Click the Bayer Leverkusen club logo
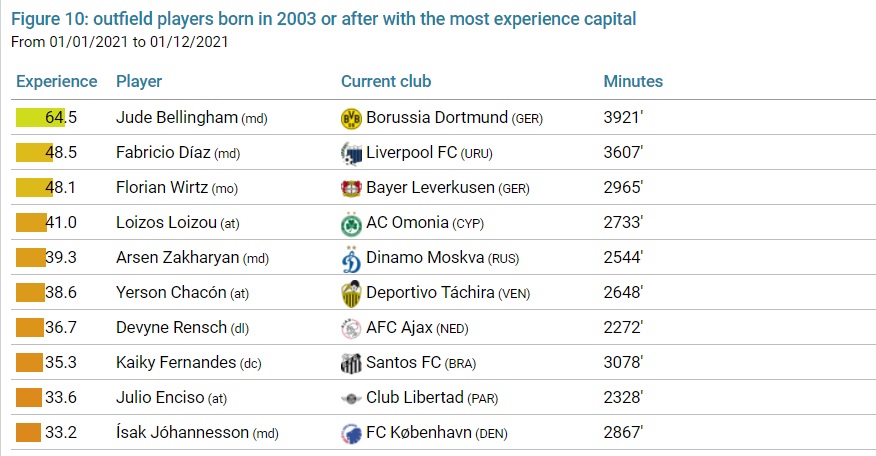This screenshot has height=456, width=876. pos(351,187)
